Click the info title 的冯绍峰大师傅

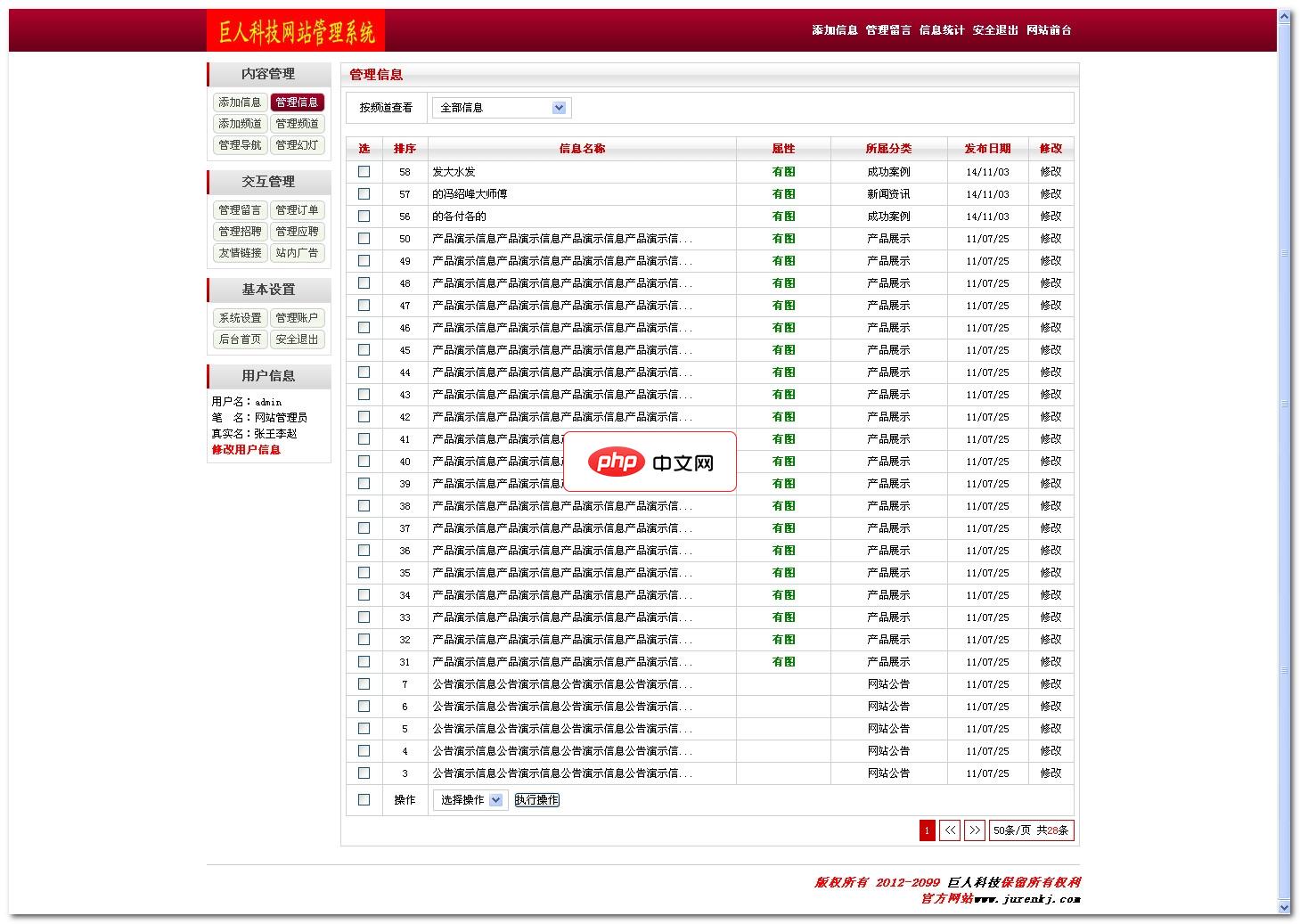470,194
